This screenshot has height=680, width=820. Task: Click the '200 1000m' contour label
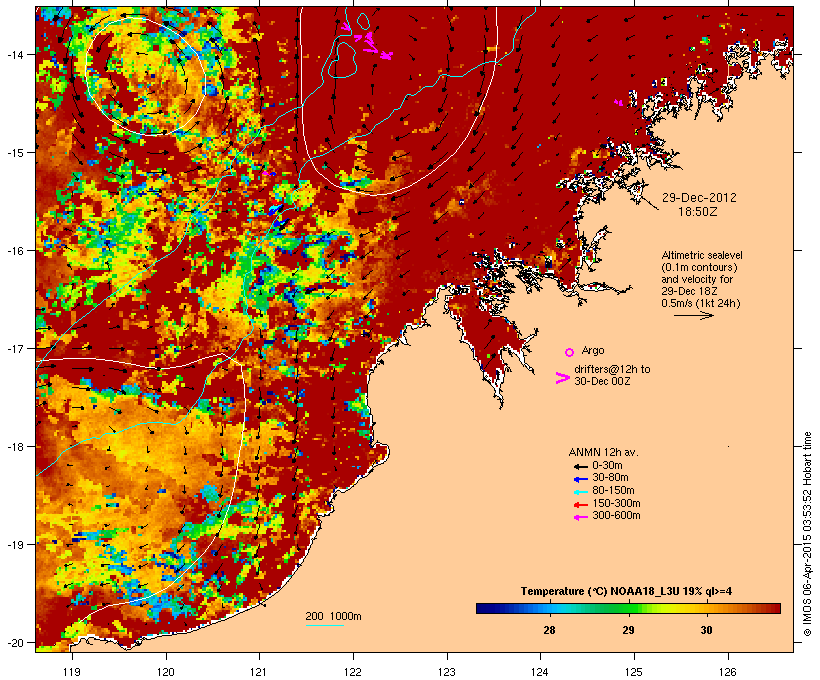[x=333, y=616]
